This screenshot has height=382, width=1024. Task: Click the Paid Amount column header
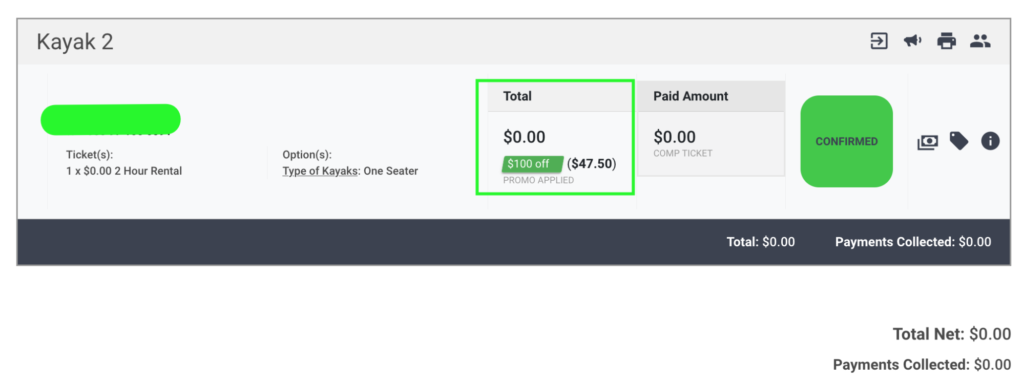tap(691, 96)
